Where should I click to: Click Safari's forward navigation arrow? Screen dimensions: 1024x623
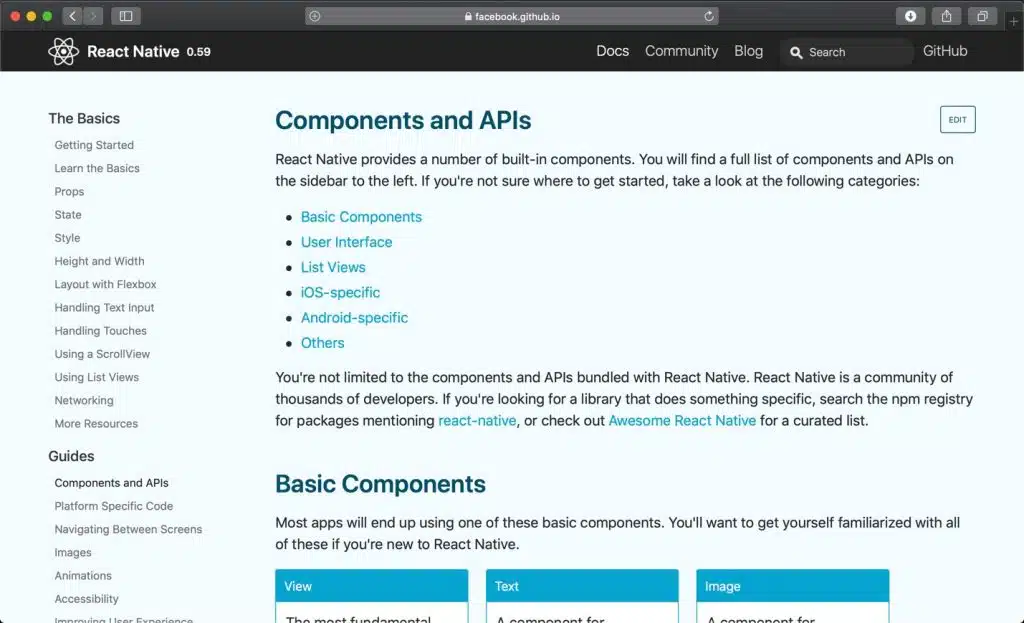pos(93,16)
